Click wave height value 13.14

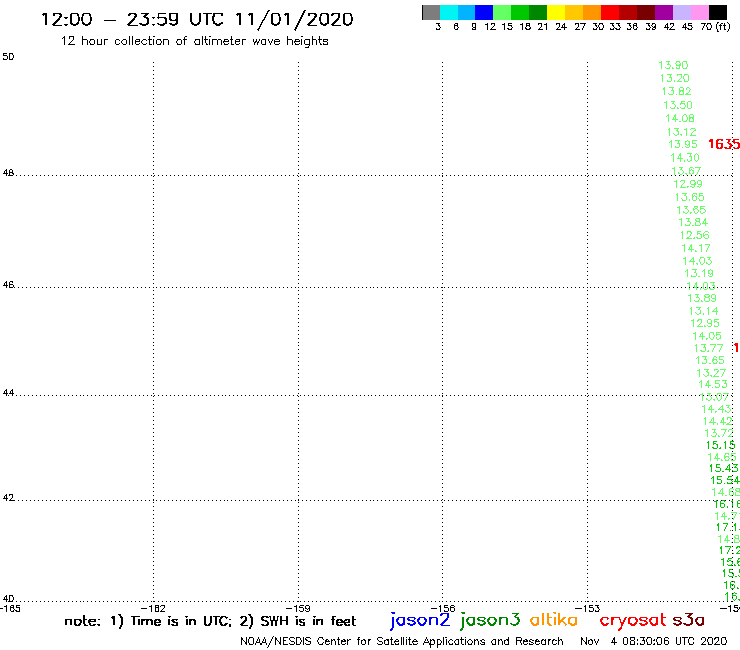pos(703,311)
